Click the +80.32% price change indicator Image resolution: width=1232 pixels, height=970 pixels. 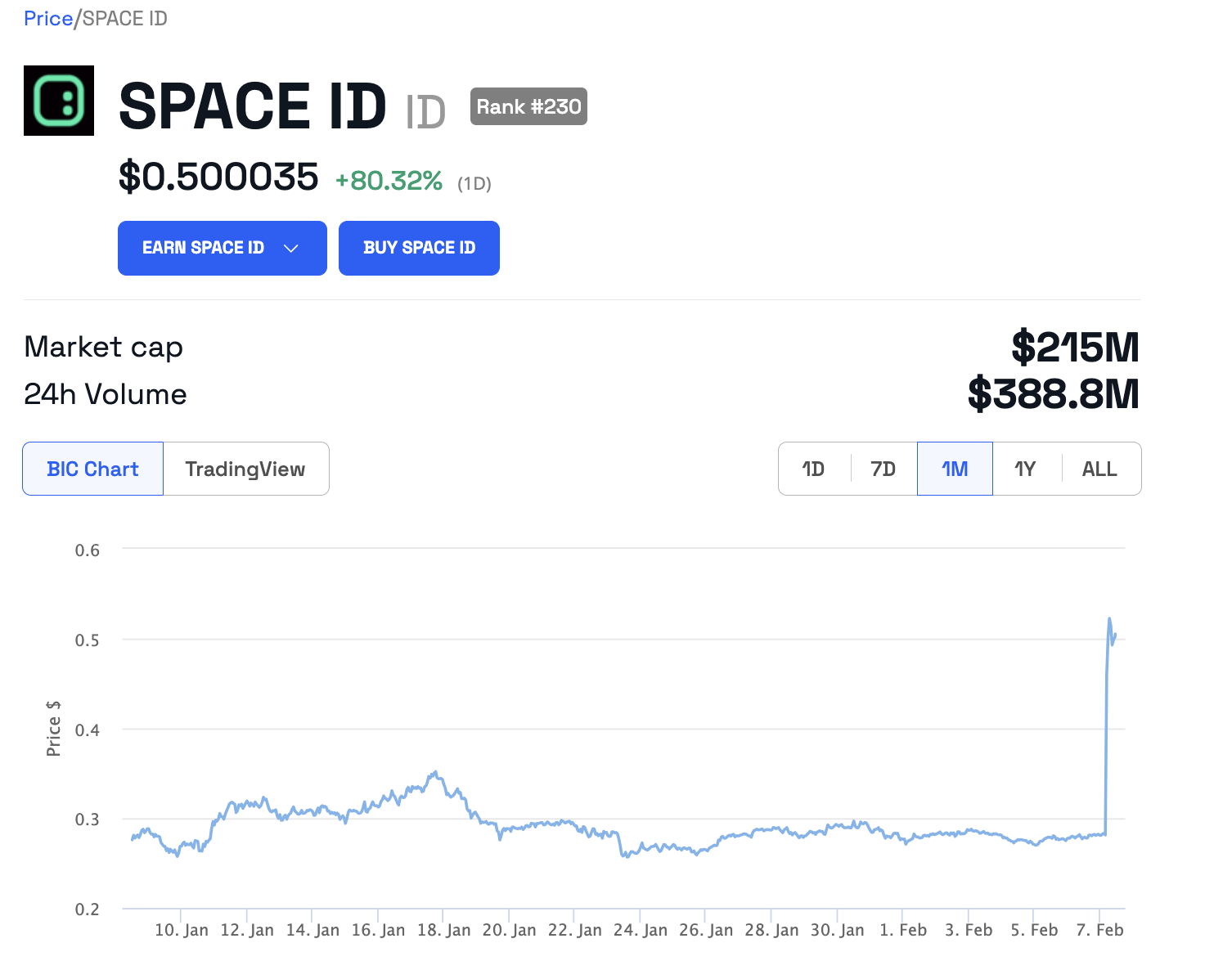[389, 181]
